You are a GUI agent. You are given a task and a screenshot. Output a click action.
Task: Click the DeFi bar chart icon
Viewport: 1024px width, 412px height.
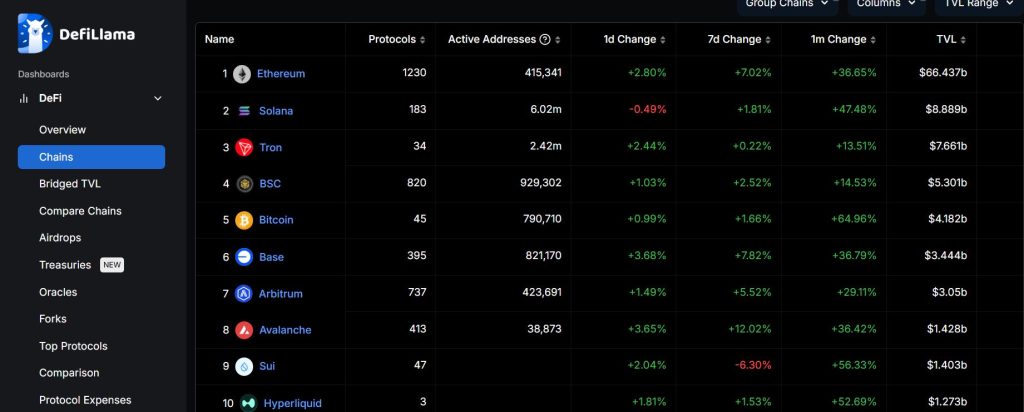(24, 99)
